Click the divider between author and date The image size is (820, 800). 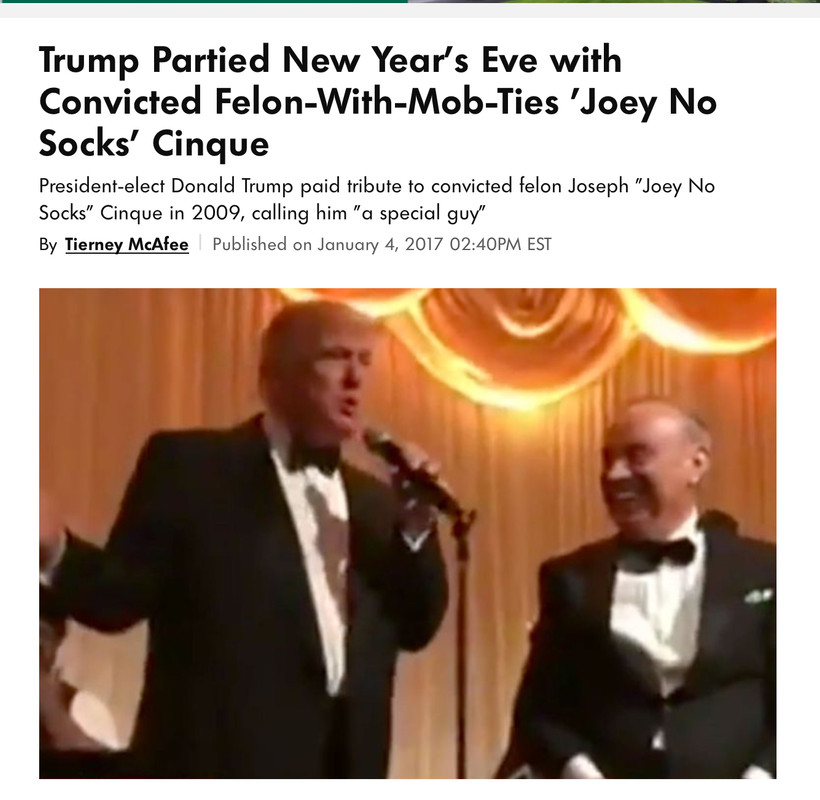tap(200, 244)
